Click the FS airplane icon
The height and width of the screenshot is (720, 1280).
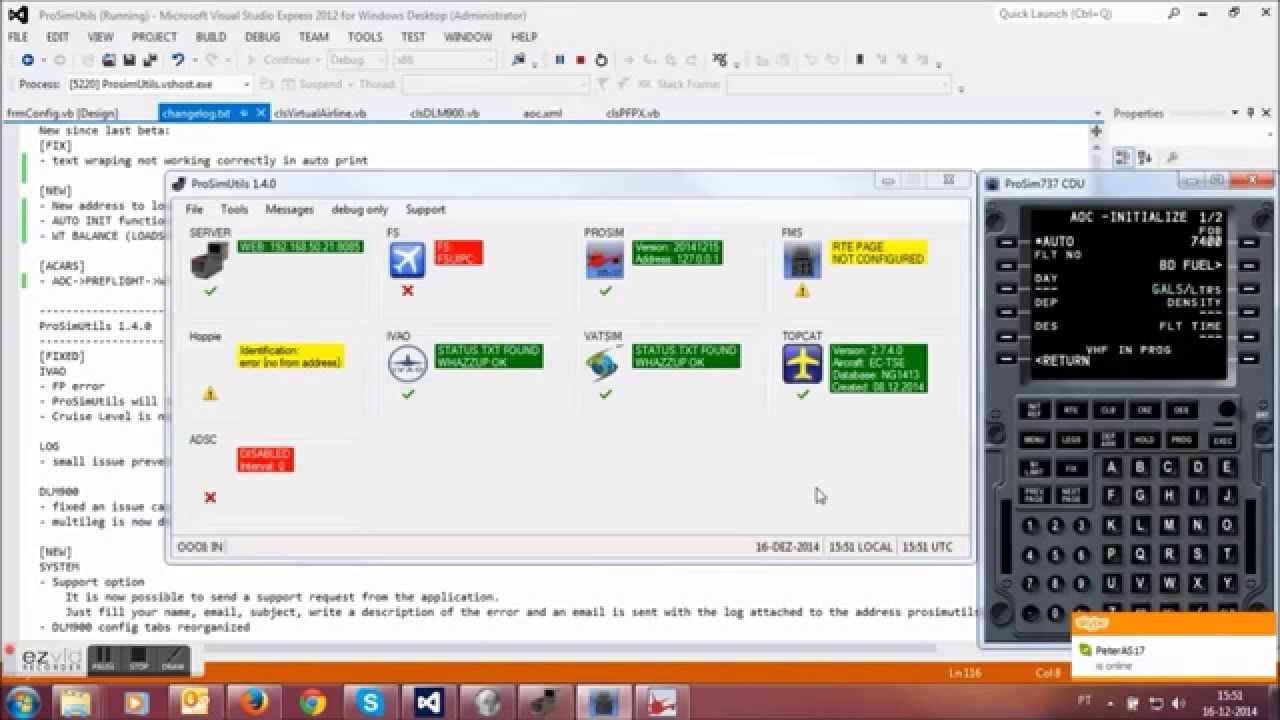tap(407, 261)
